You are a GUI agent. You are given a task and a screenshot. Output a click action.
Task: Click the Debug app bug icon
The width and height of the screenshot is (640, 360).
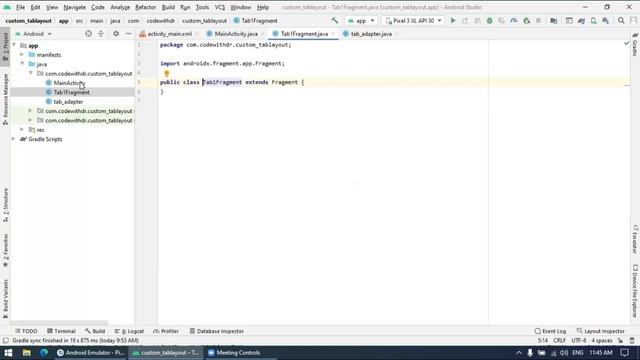(x=489, y=20)
